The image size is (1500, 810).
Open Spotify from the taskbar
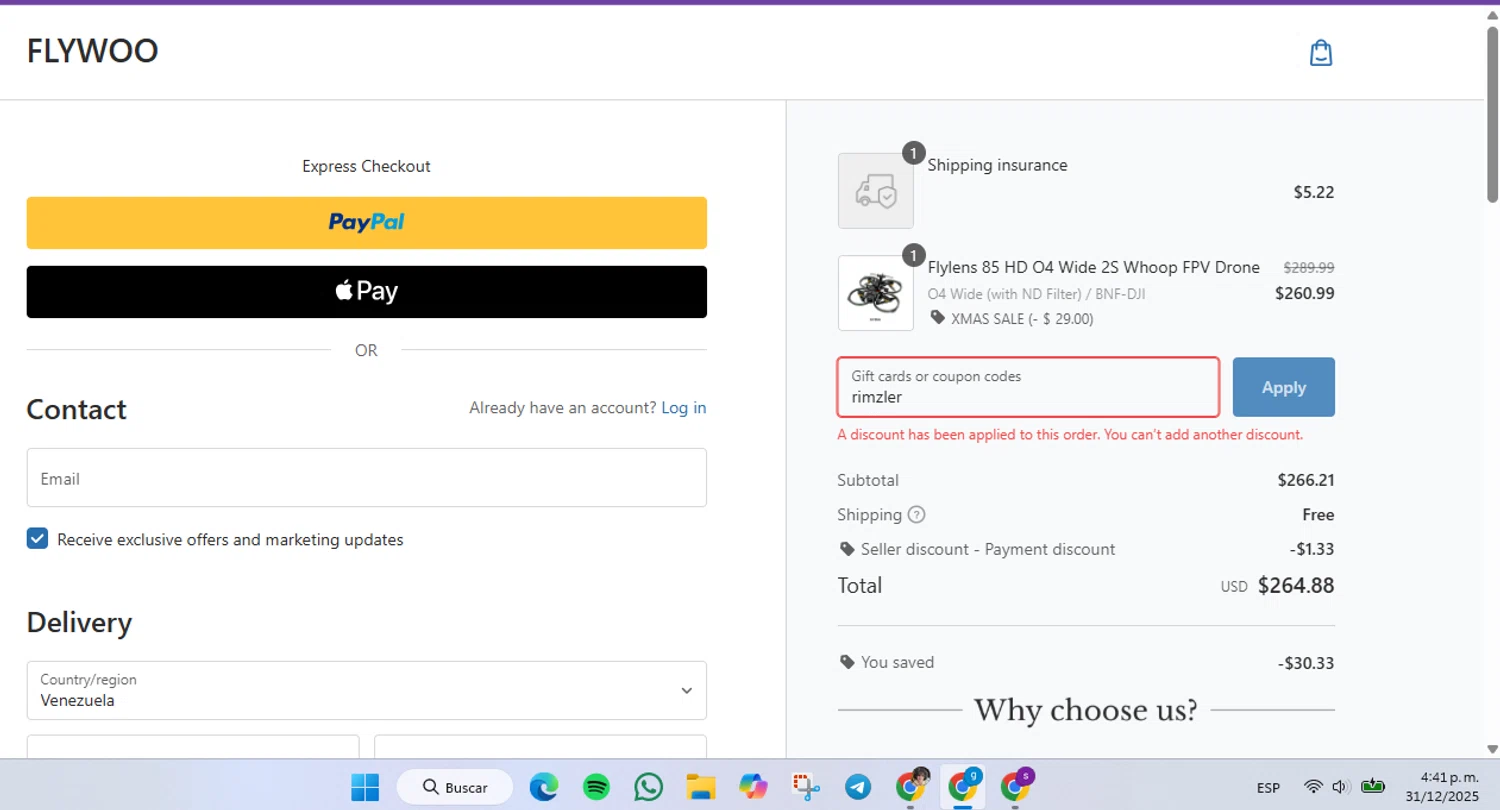click(x=596, y=788)
